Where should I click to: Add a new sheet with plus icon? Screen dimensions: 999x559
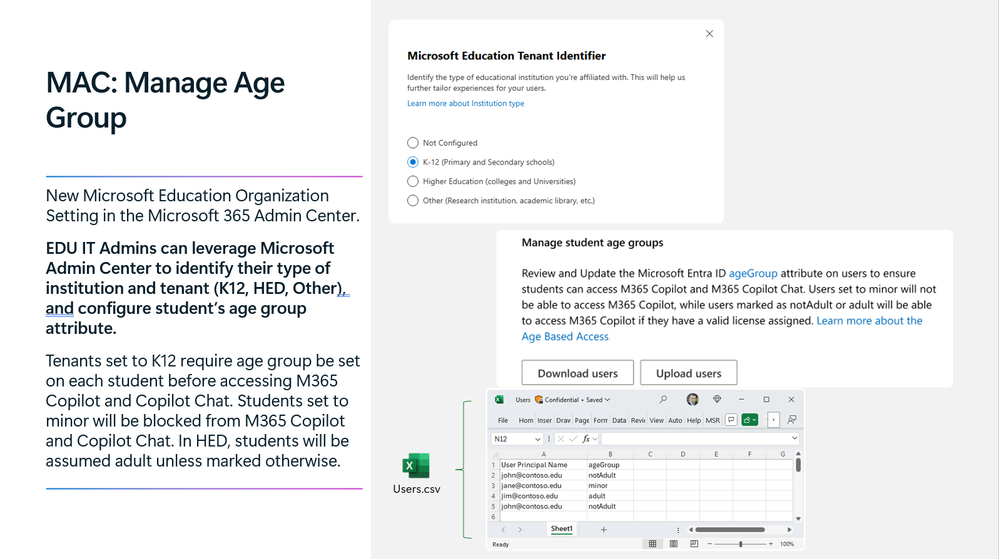[x=603, y=530]
